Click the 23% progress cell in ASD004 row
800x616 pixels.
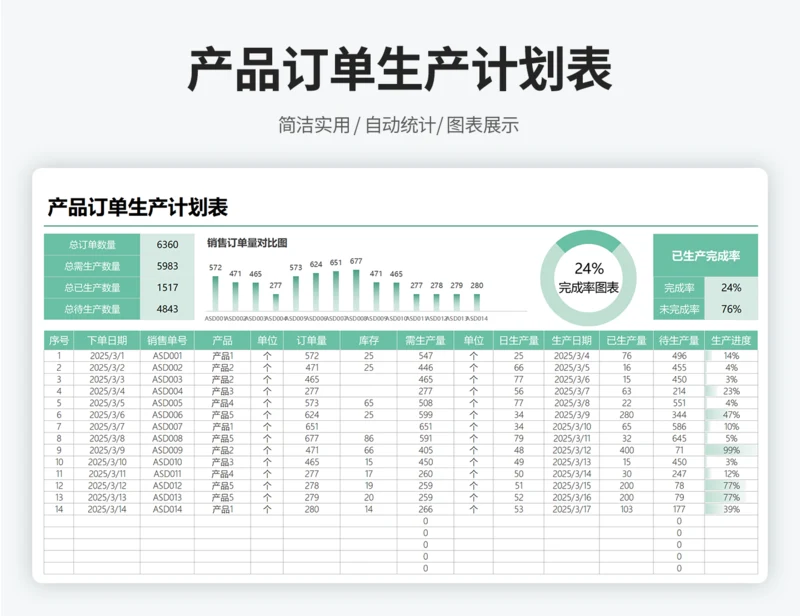click(731, 391)
